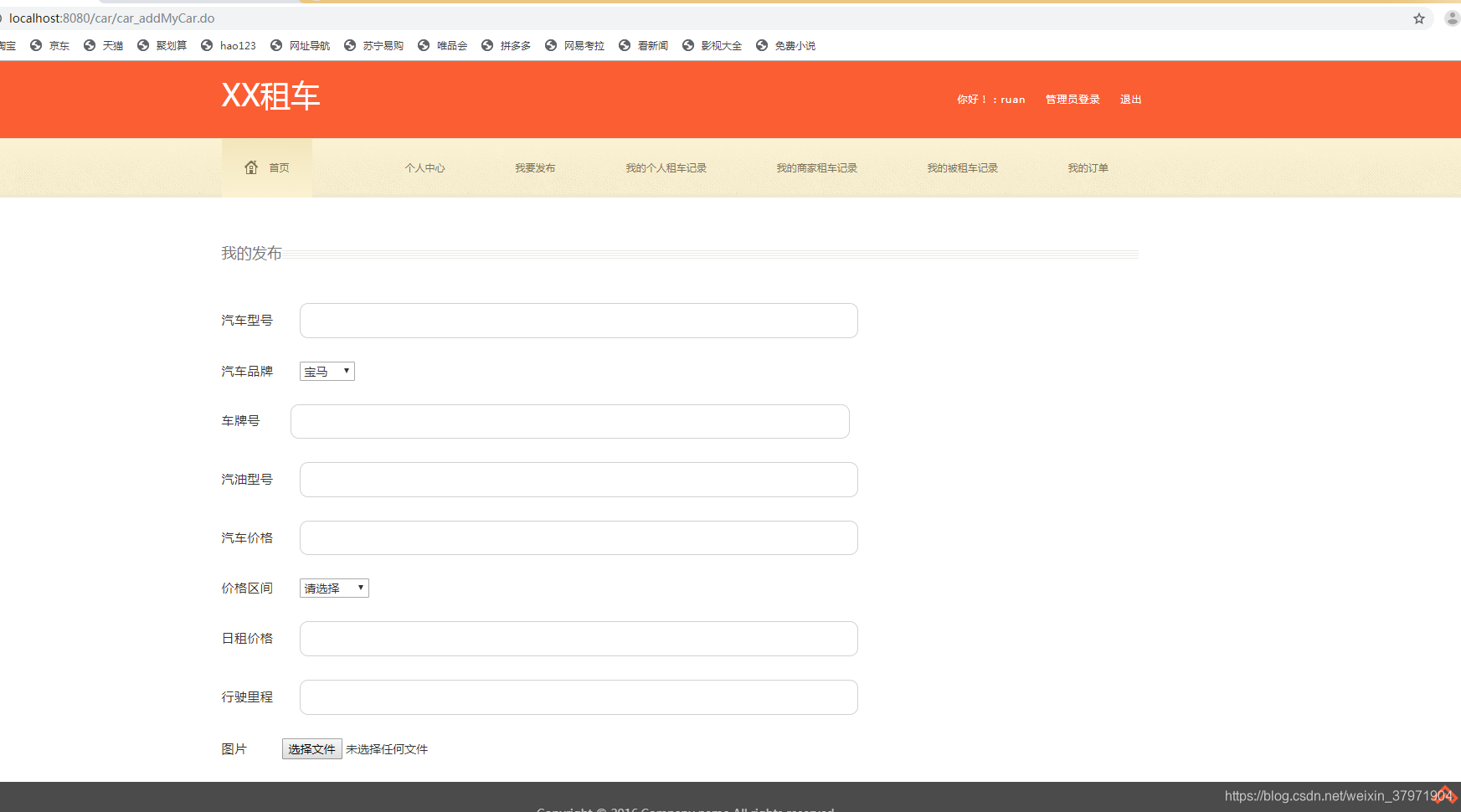Click the 你好 ruan username text
The width and height of the screenshot is (1461, 812).
[991, 100]
